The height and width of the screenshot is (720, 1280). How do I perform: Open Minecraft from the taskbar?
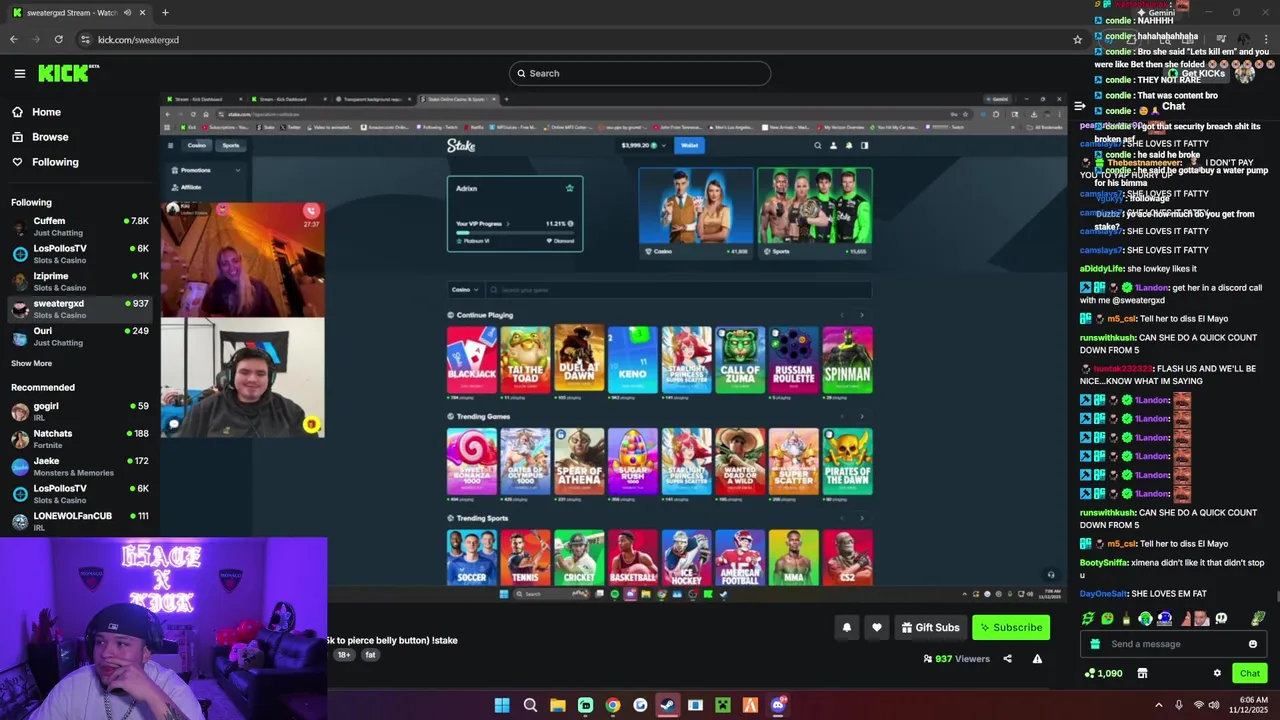[x=723, y=705]
